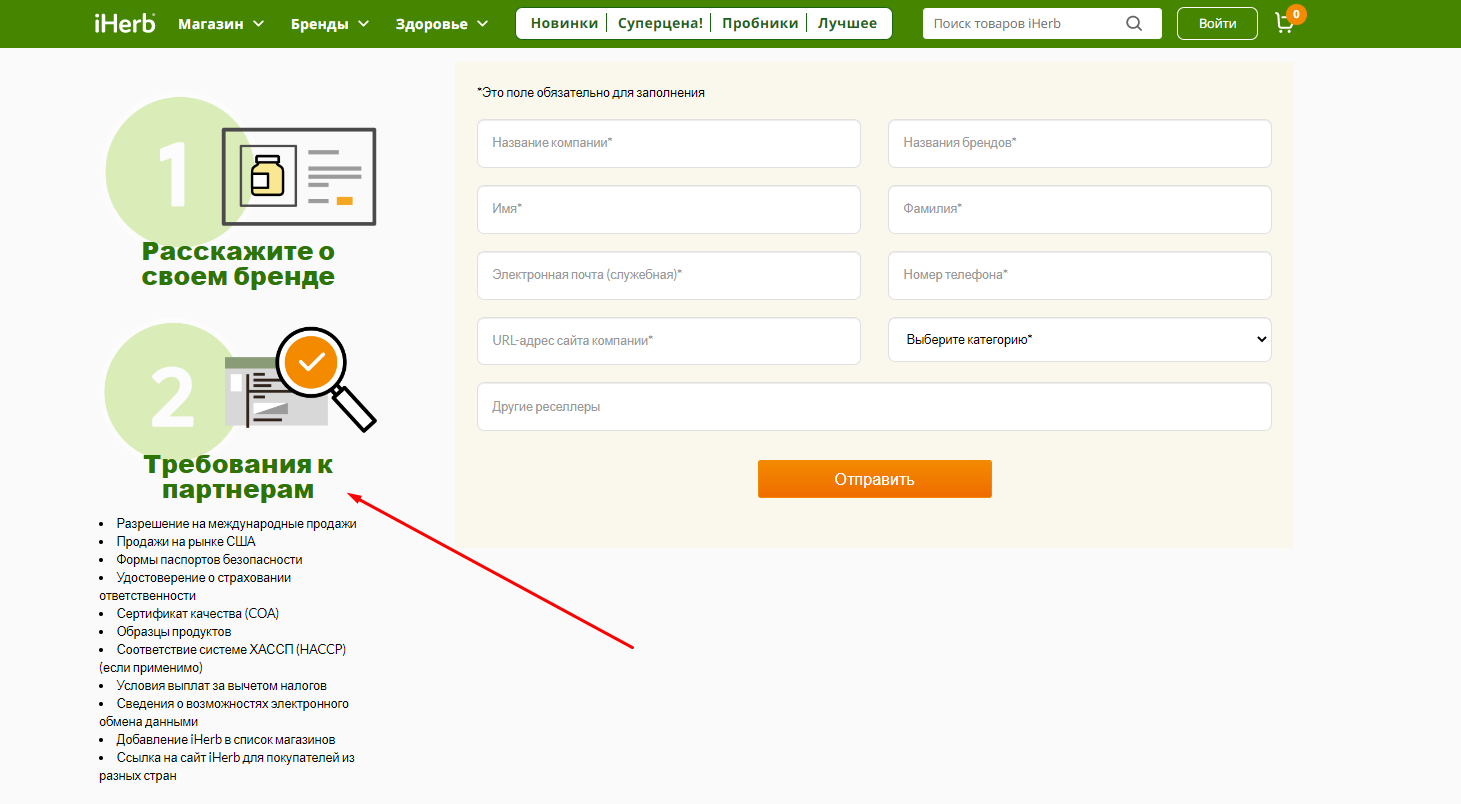Click the Номер телефона field

pyautogui.click(x=1080, y=275)
